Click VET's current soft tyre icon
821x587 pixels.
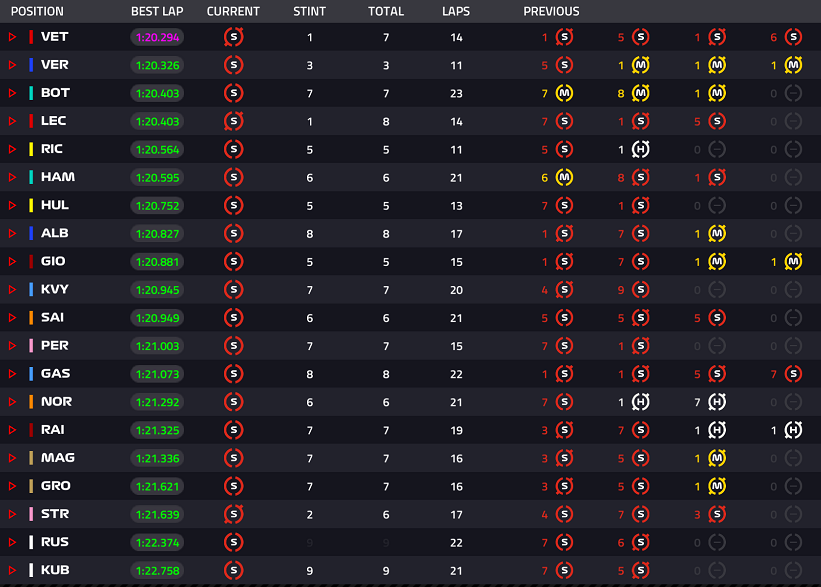234,37
